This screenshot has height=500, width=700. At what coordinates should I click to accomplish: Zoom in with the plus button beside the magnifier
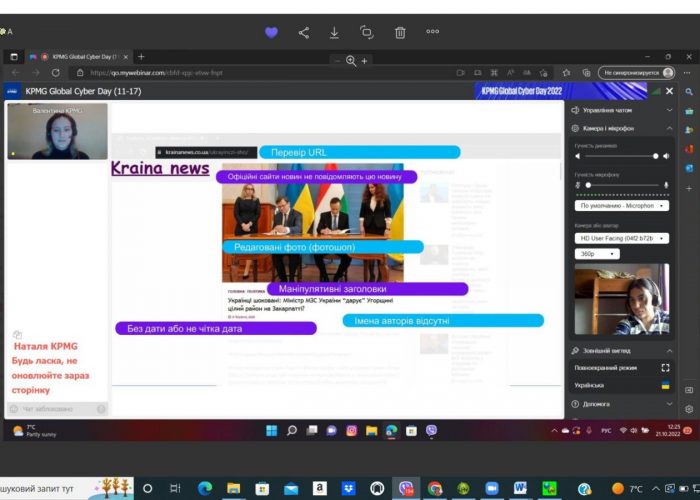coord(364,61)
